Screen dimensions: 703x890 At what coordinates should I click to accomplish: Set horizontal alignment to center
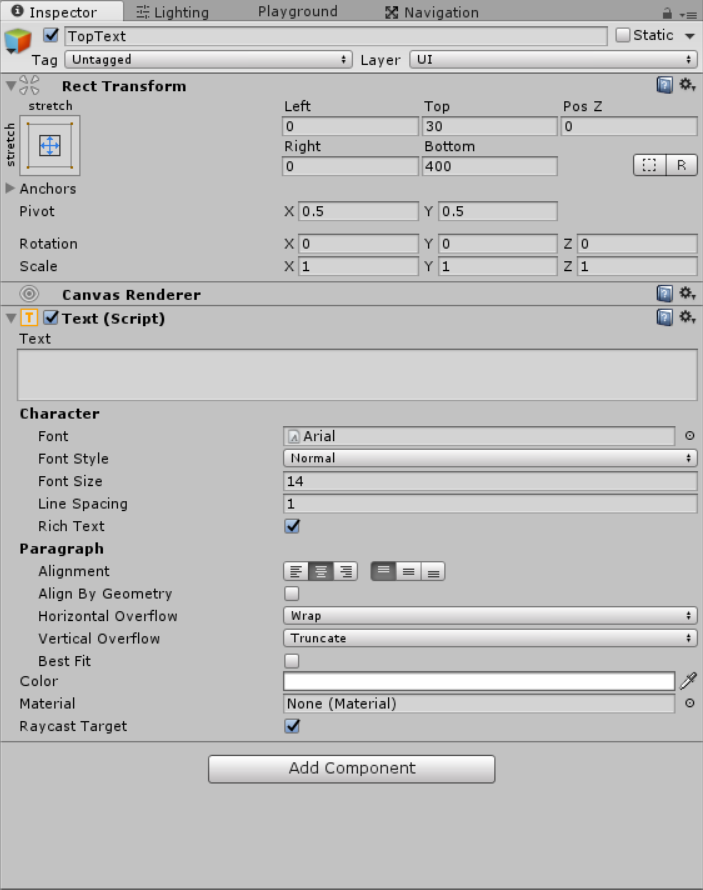(x=321, y=571)
